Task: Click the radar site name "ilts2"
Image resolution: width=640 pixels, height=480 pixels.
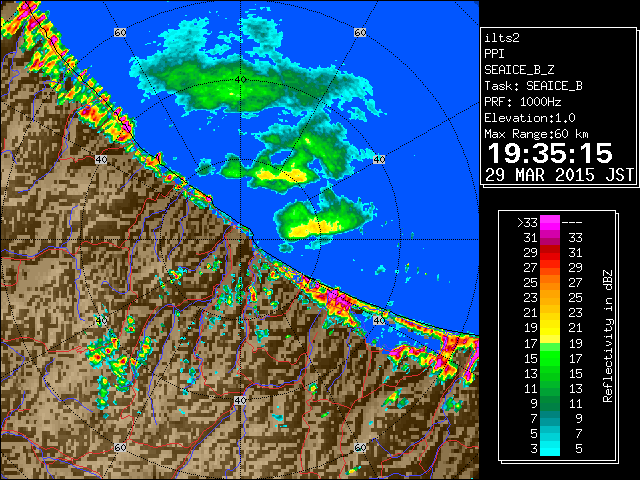Action: point(502,38)
